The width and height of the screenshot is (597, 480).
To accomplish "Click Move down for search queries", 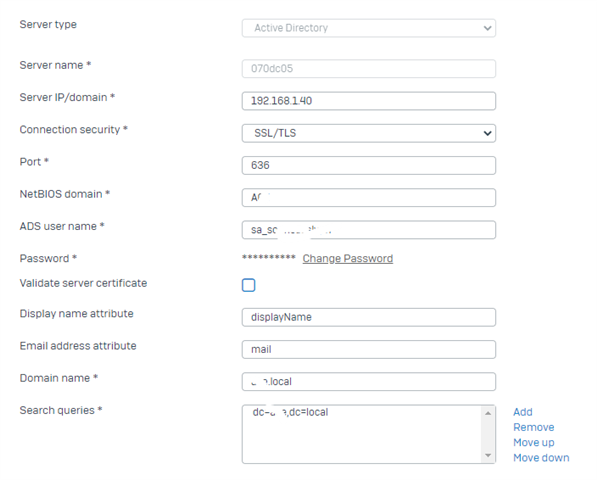I will tap(541, 458).
